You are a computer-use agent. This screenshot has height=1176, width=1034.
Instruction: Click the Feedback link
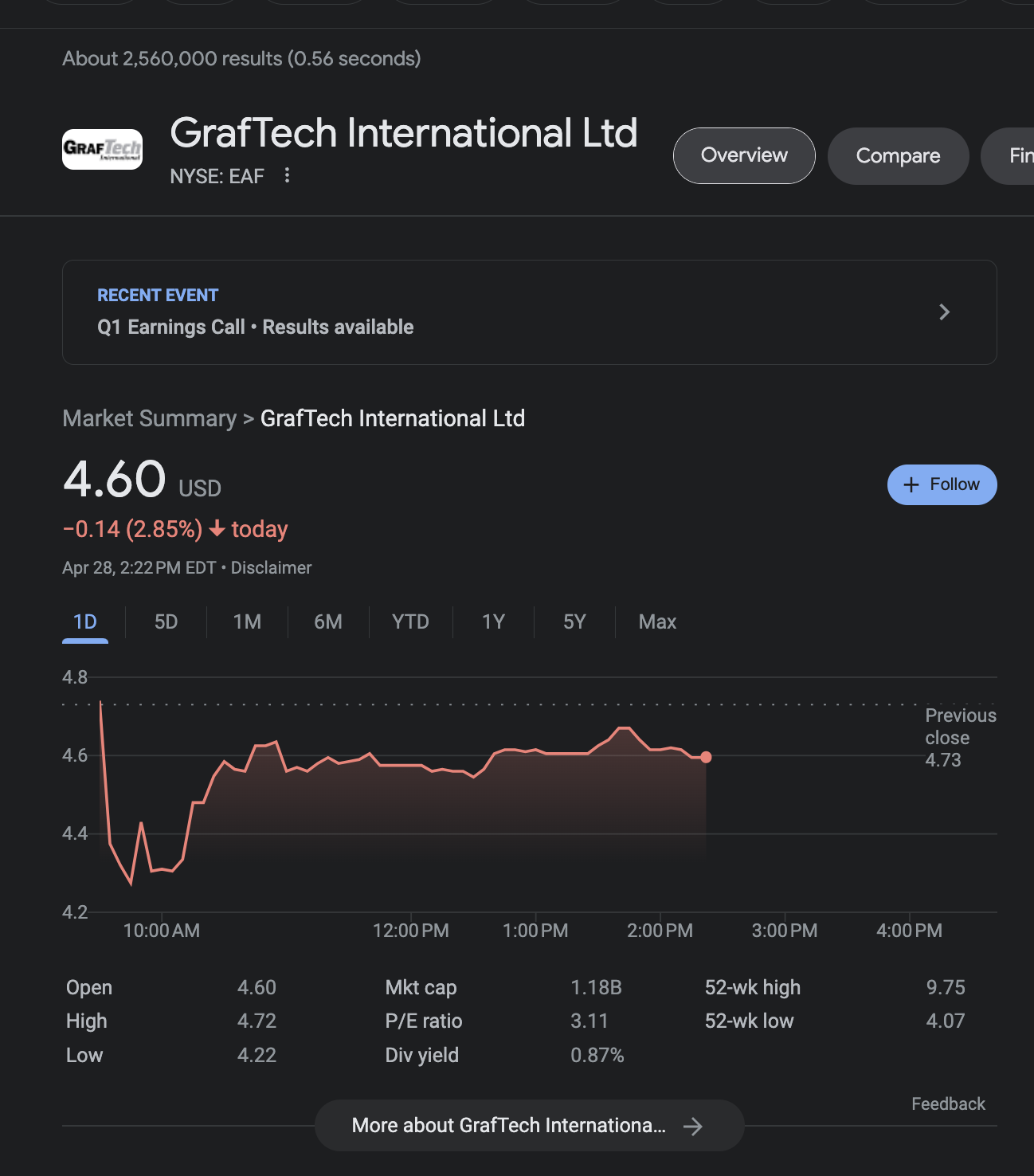(948, 1103)
